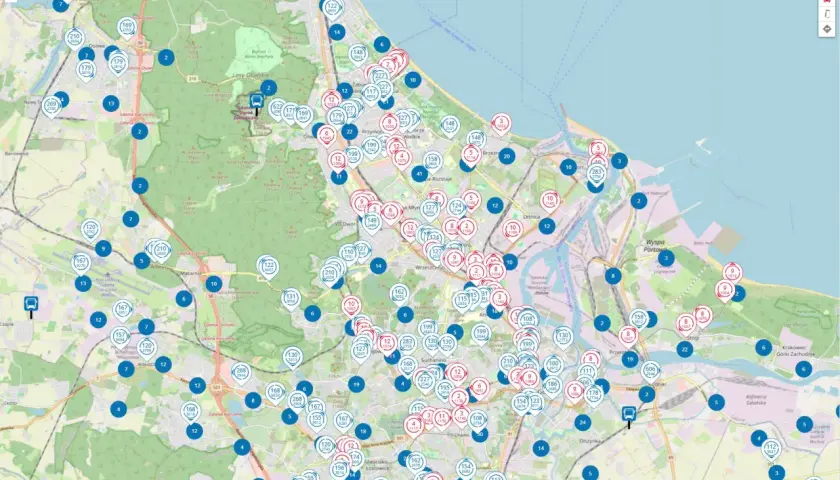Open bus line 123 vehicle marker
This screenshot has width=840, height=480.
coord(535,403)
